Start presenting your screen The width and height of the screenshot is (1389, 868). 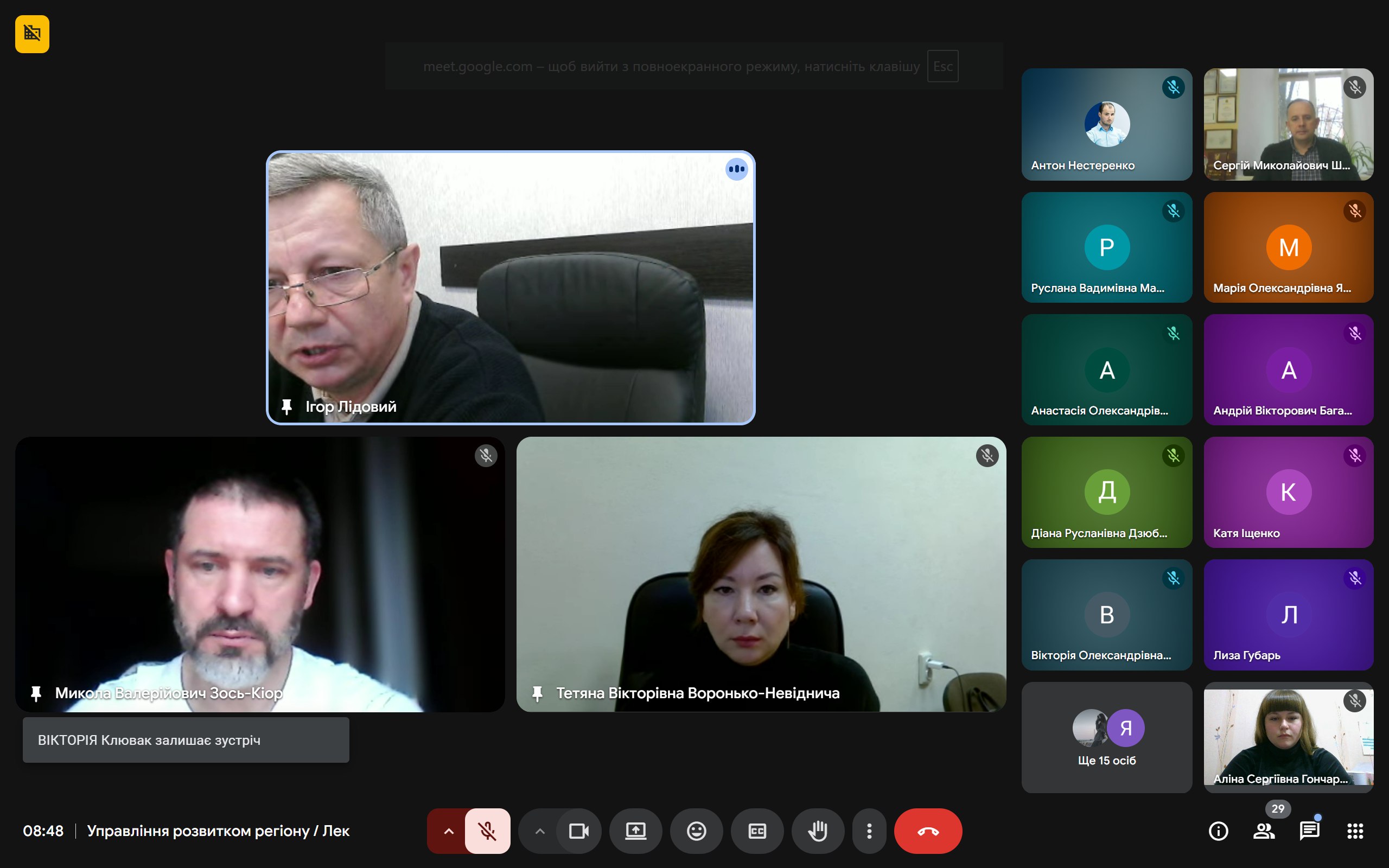point(635,831)
